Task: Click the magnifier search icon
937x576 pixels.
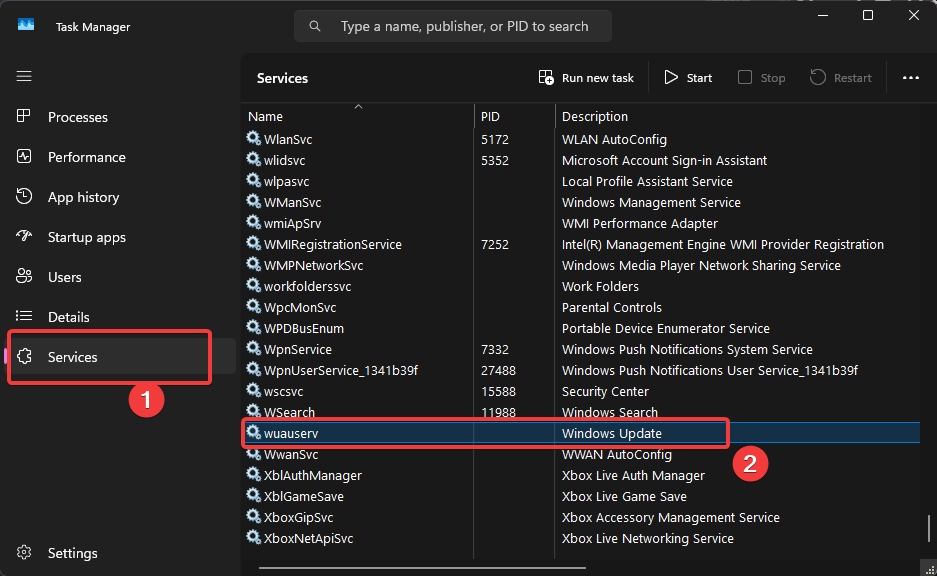Action: click(x=315, y=26)
